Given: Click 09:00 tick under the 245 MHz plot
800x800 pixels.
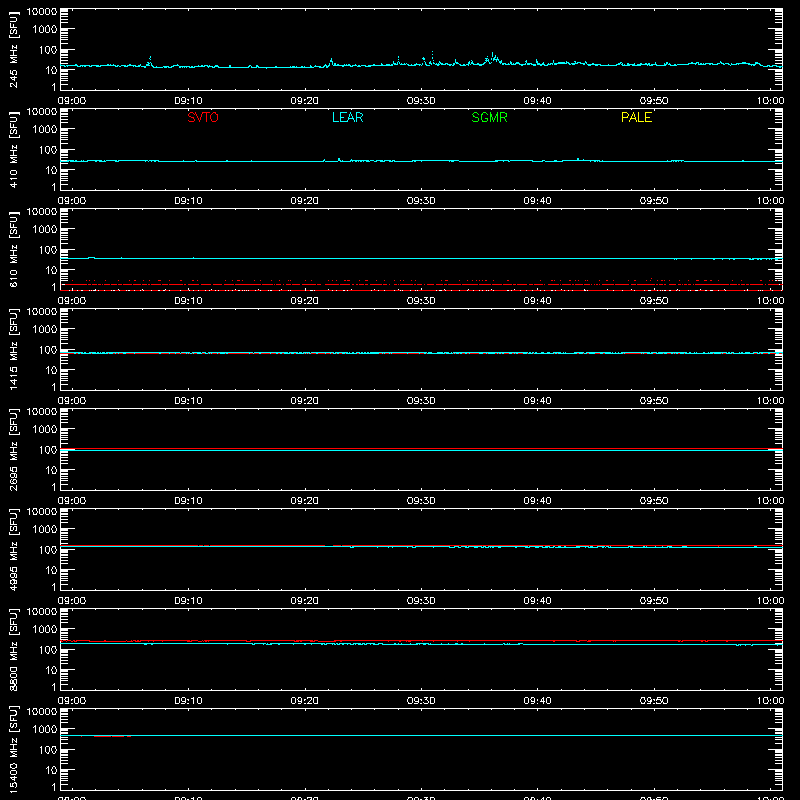Looking at the screenshot, I should pos(72,101).
